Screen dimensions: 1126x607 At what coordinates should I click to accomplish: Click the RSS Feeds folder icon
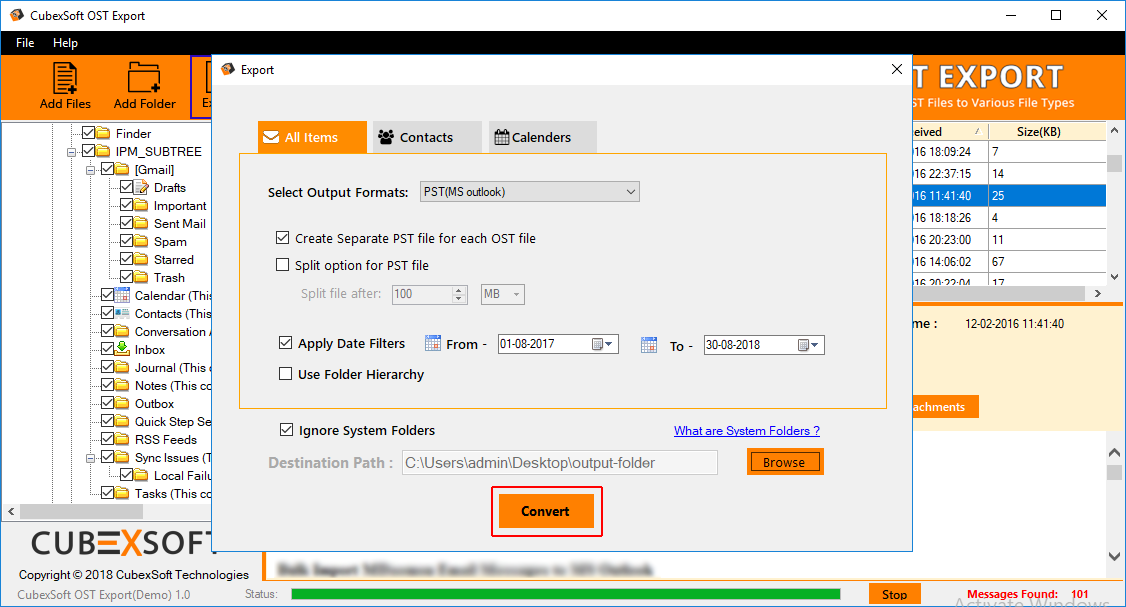click(x=122, y=439)
